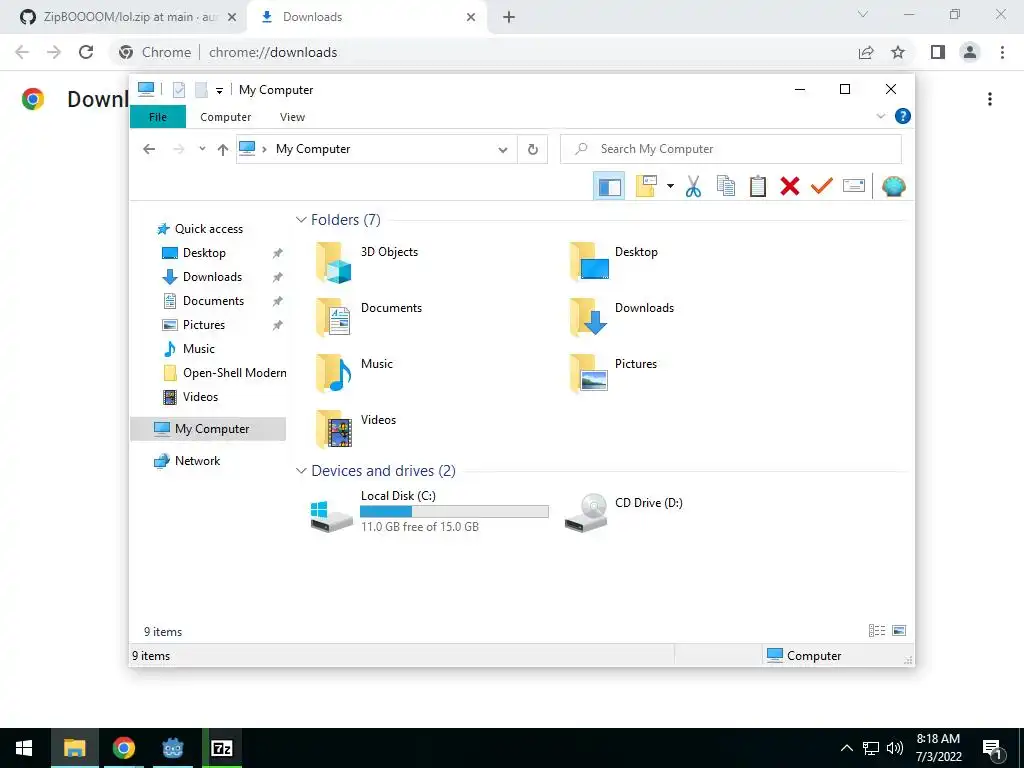Expand the ribbon with the chevron
Screen dimensions: 1024x768
pyautogui.click(x=880, y=116)
